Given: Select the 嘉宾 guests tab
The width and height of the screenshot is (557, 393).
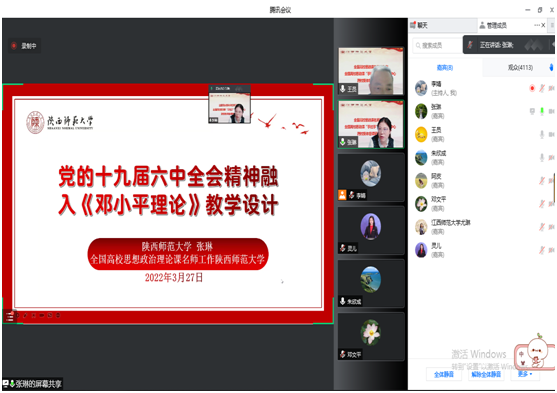Looking at the screenshot, I should point(444,68).
